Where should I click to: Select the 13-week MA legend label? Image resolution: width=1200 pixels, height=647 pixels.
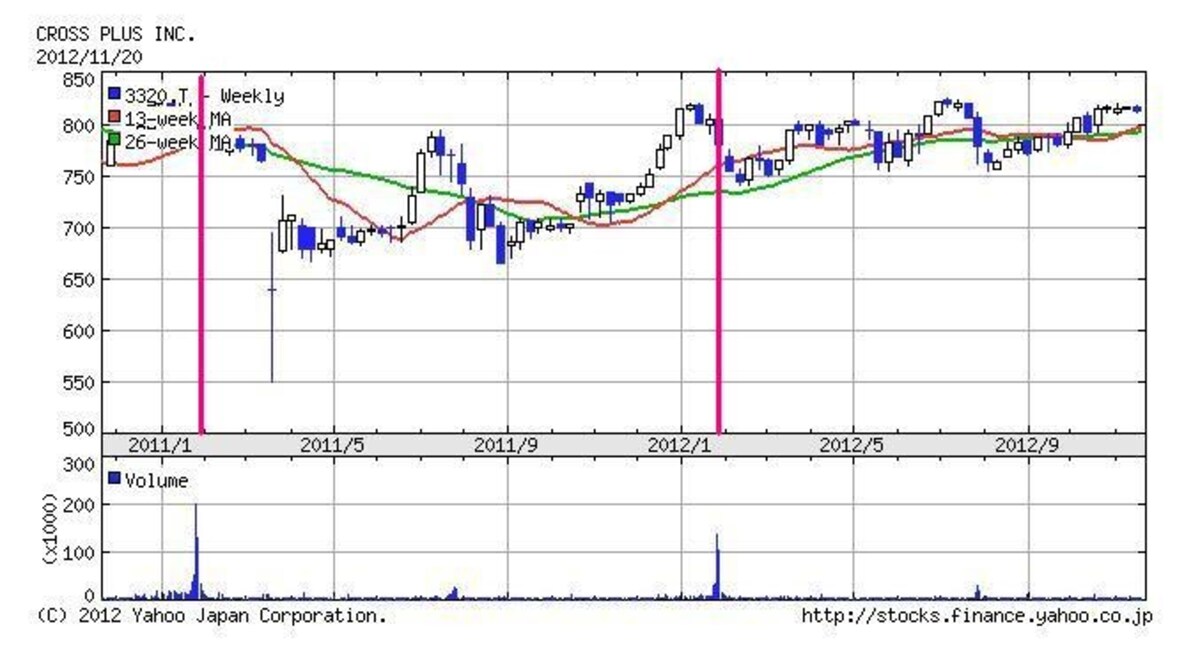tap(178, 119)
